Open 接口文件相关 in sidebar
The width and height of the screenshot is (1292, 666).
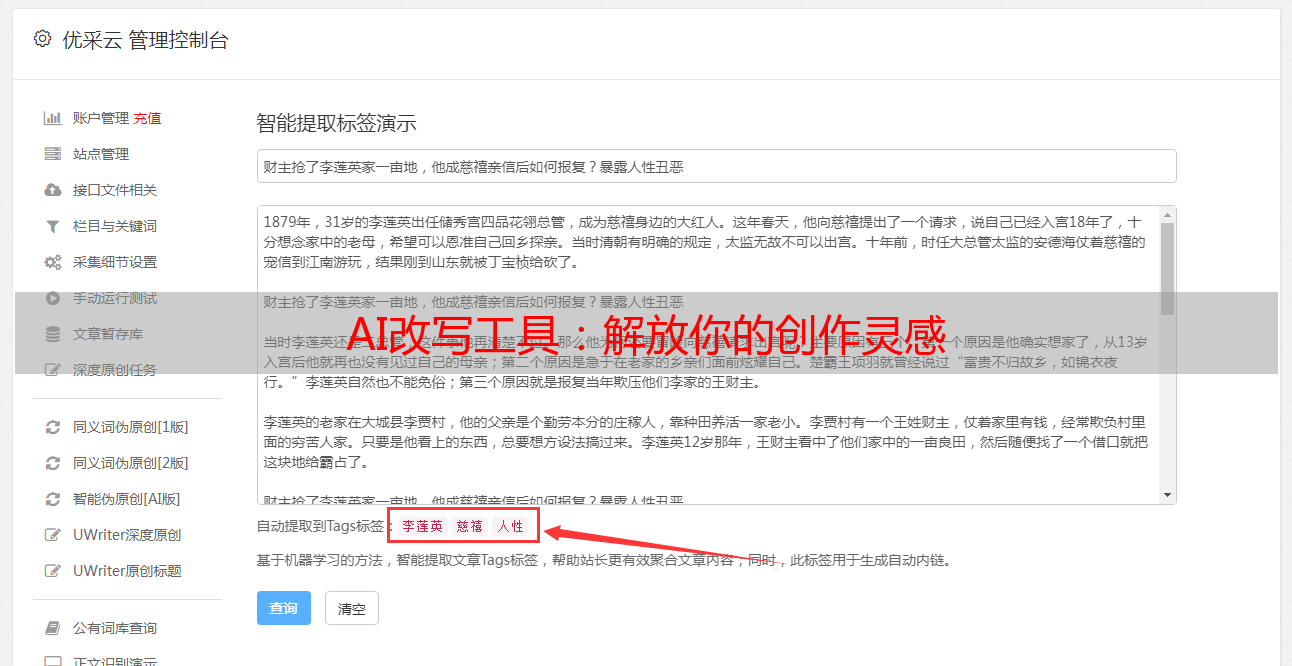[115, 190]
